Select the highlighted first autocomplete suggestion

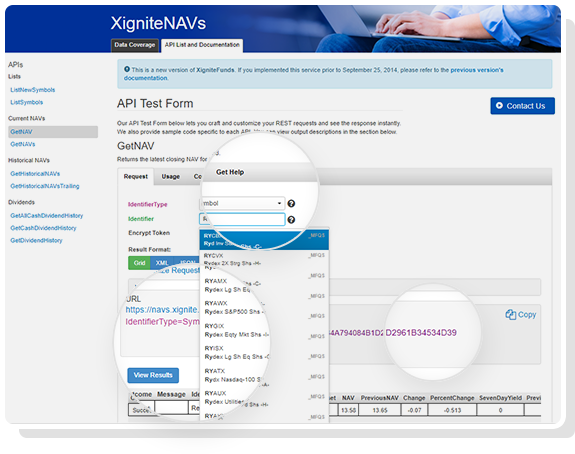click(264, 240)
